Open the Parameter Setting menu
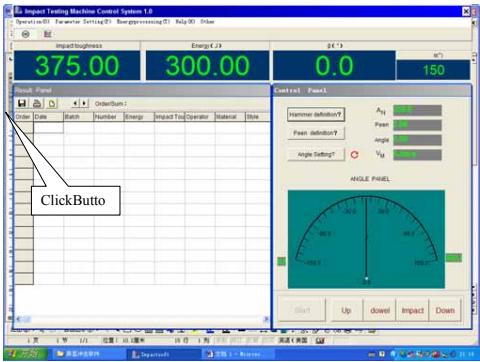The height and width of the screenshot is (362, 480). (83, 22)
